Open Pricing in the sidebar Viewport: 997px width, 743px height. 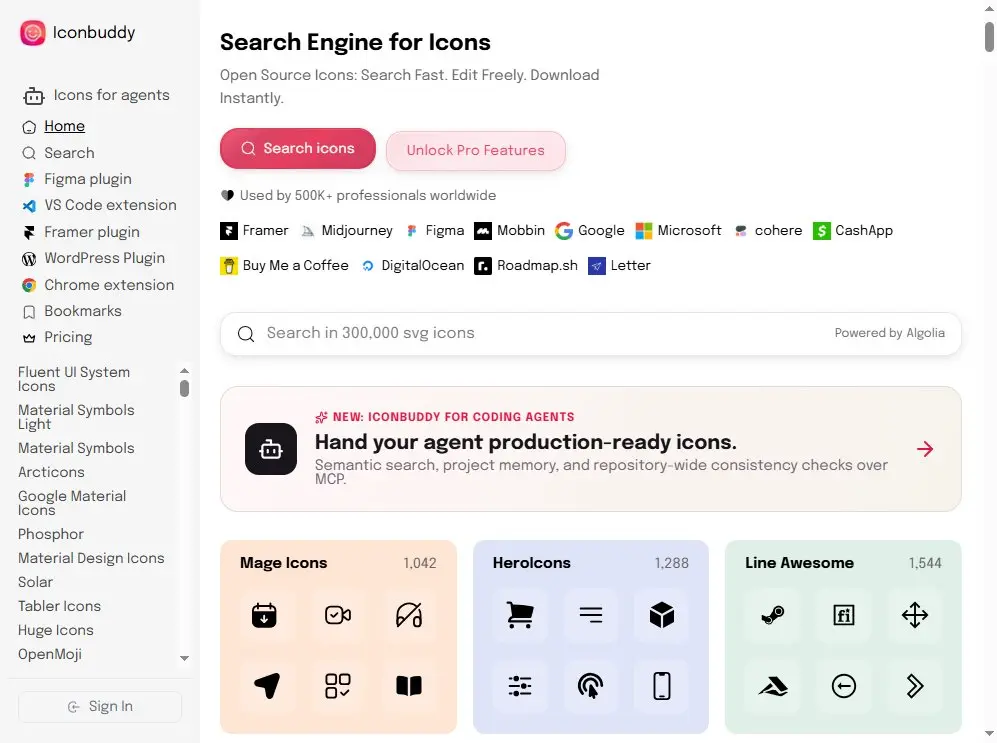(68, 337)
